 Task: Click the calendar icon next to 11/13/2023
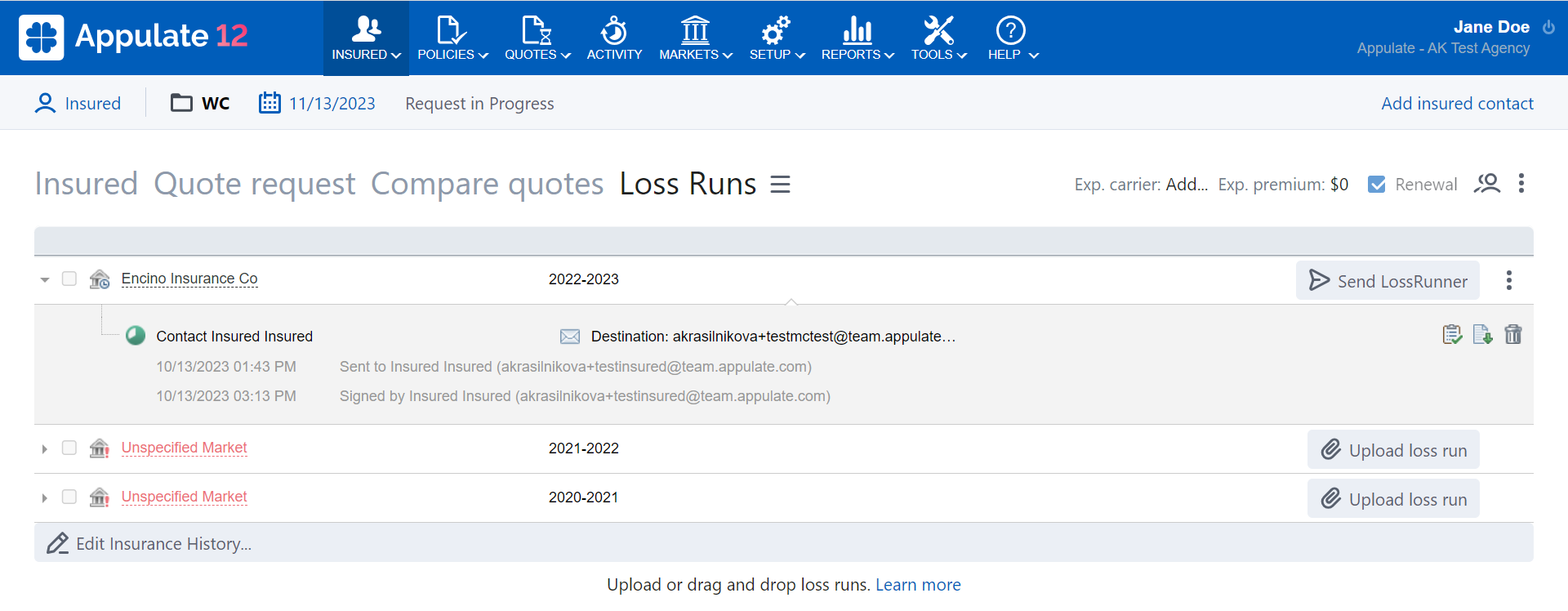pos(269,103)
